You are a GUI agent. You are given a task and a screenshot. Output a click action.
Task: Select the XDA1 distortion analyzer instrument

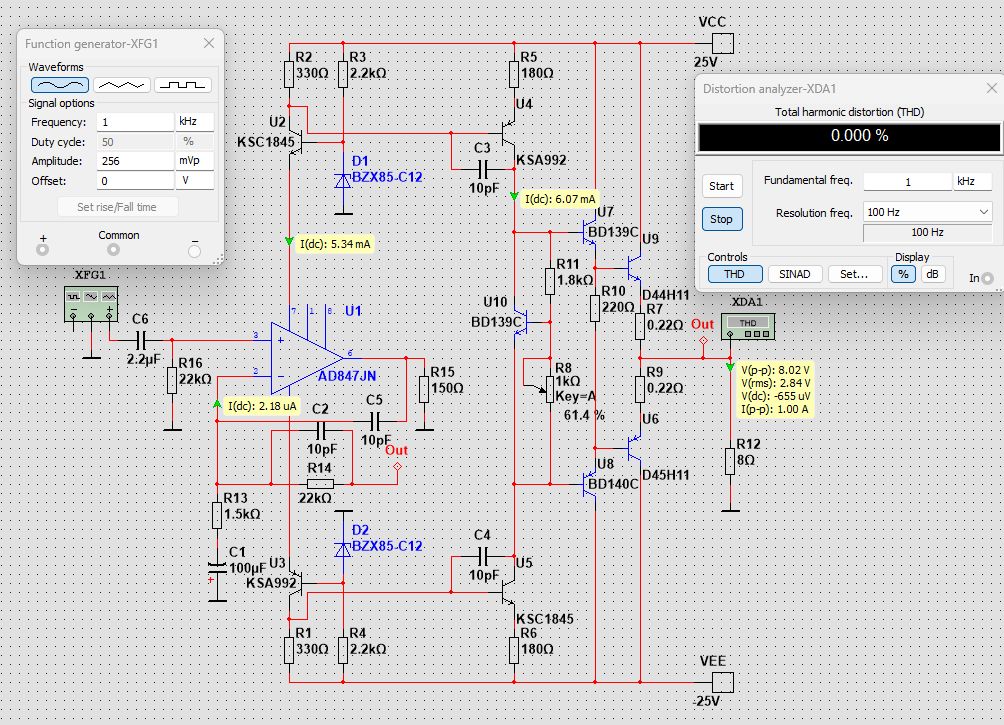[748, 326]
